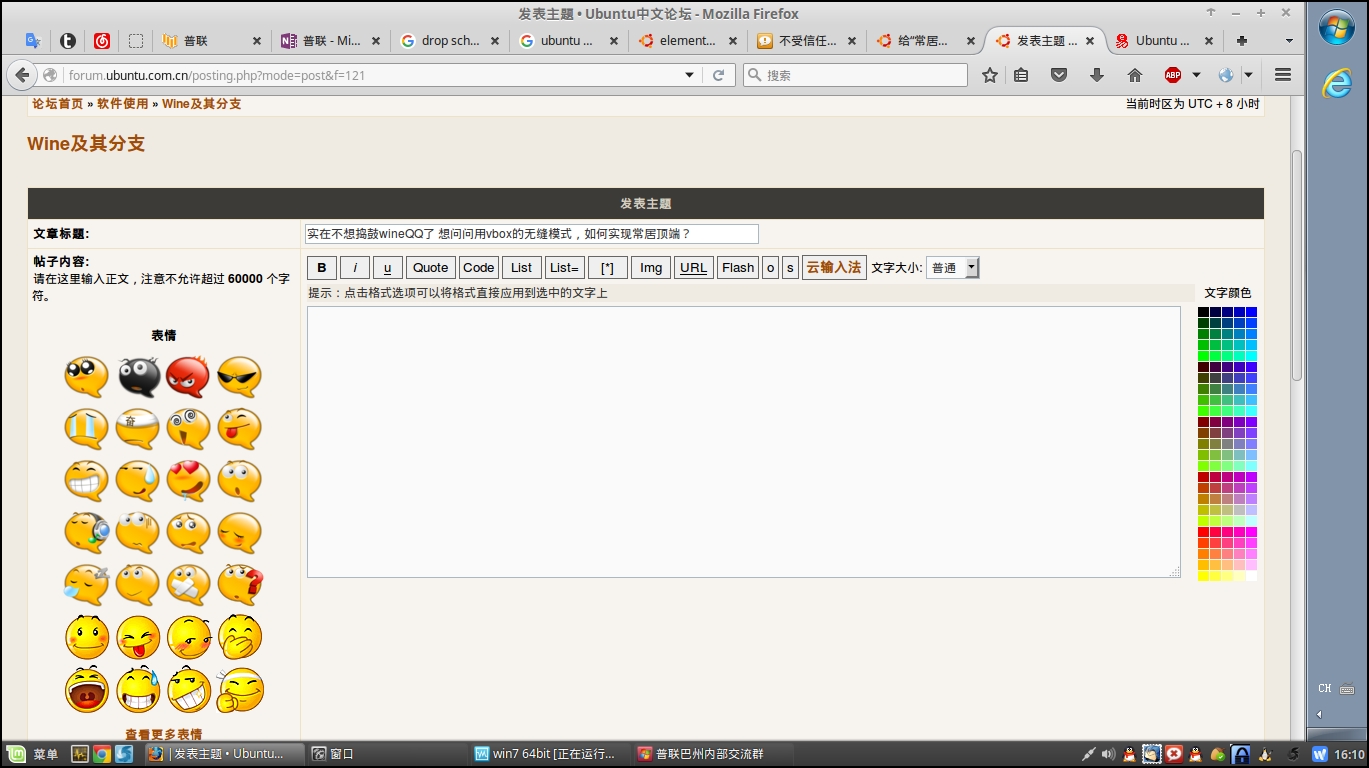This screenshot has height=768, width=1369.
Task: Switch to the 不受信任 tab
Action: (x=806, y=41)
